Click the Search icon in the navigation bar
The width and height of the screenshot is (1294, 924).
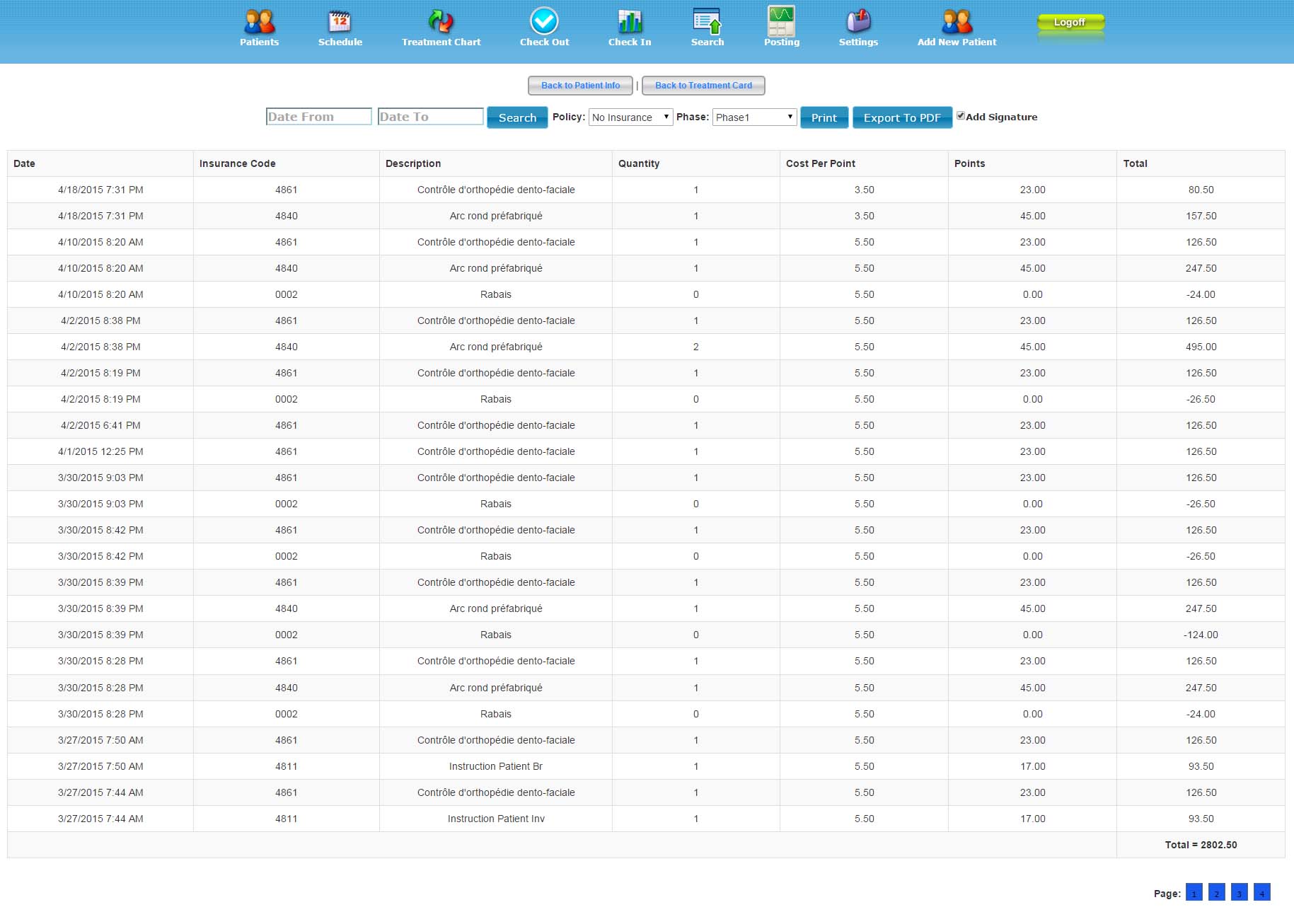click(707, 23)
